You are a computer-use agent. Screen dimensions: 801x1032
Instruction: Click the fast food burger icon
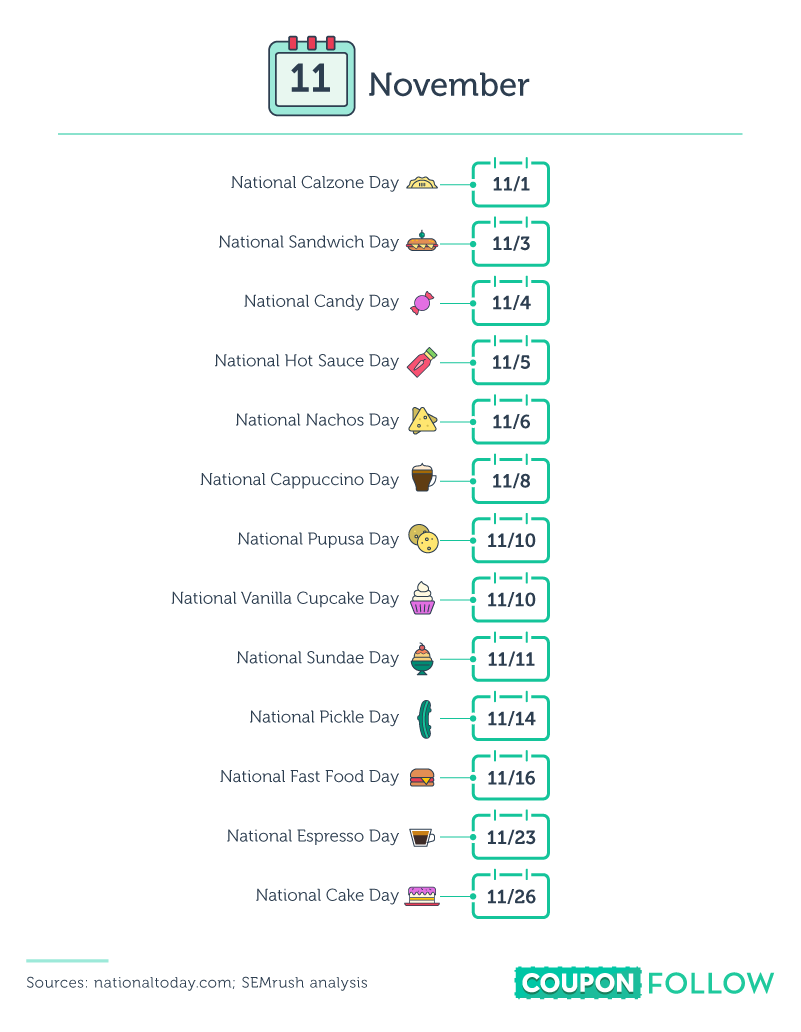[422, 777]
